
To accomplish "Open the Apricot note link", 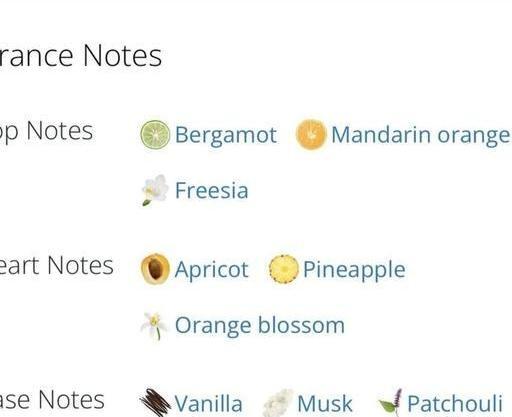I will click(x=212, y=270).
